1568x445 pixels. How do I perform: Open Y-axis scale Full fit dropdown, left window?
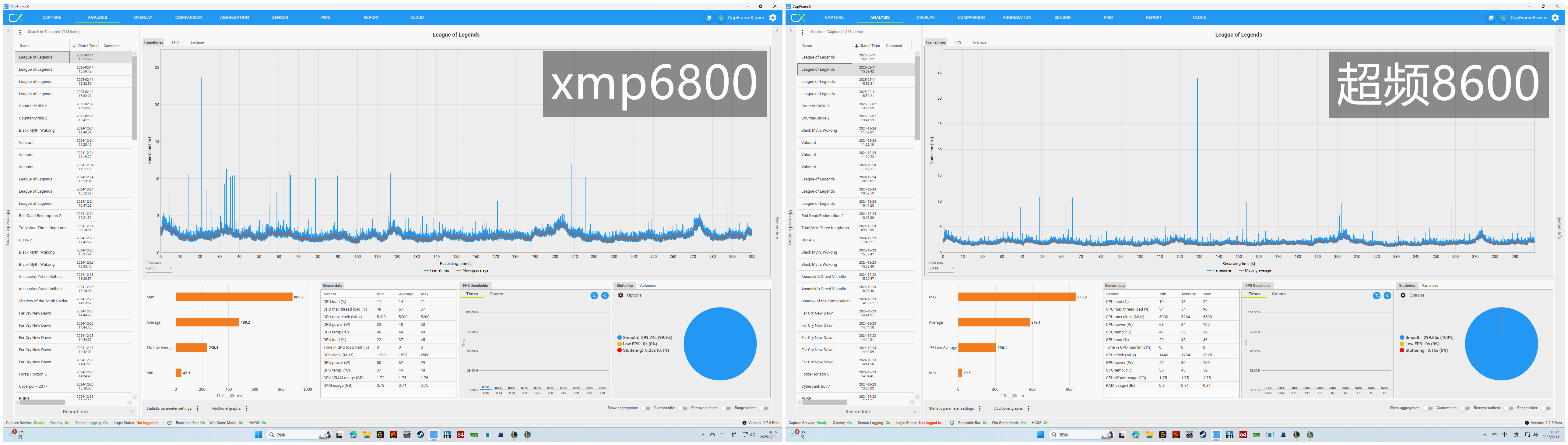158,268
